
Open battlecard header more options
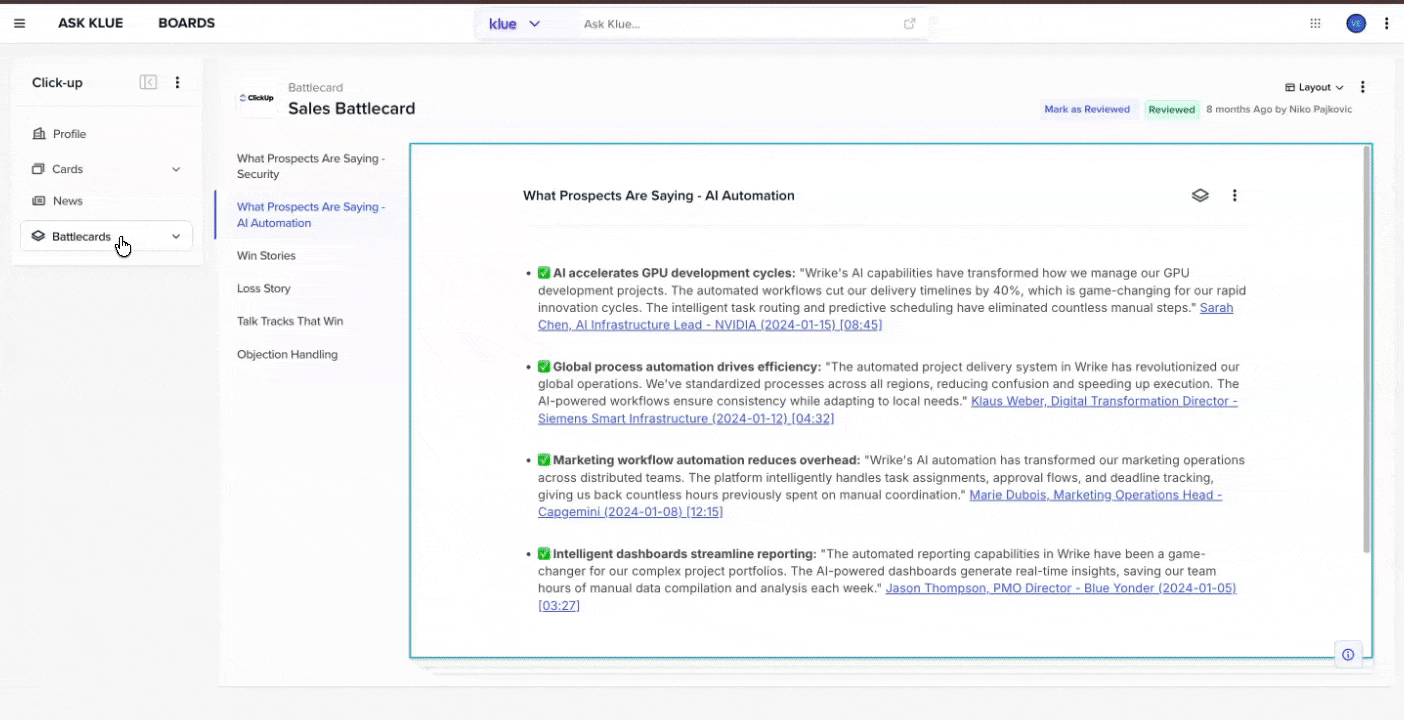coord(1362,87)
